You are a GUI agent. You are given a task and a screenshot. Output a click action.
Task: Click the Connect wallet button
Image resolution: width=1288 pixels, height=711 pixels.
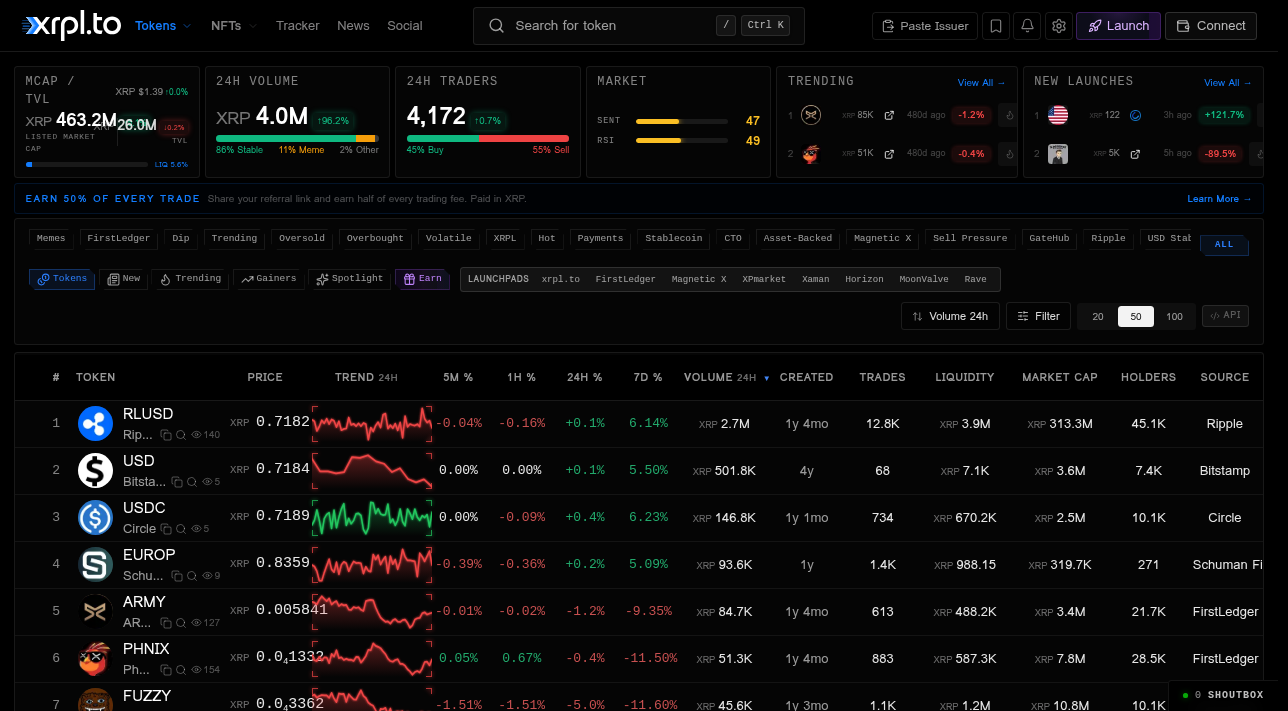pyautogui.click(x=1211, y=26)
